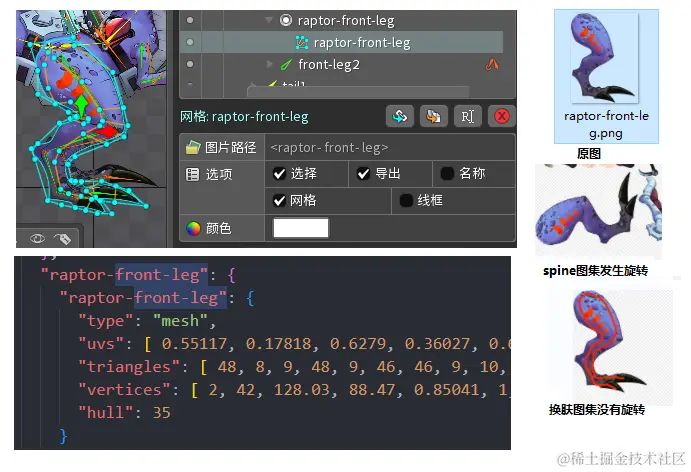Click the mesh reset button with circular arrows

400,116
